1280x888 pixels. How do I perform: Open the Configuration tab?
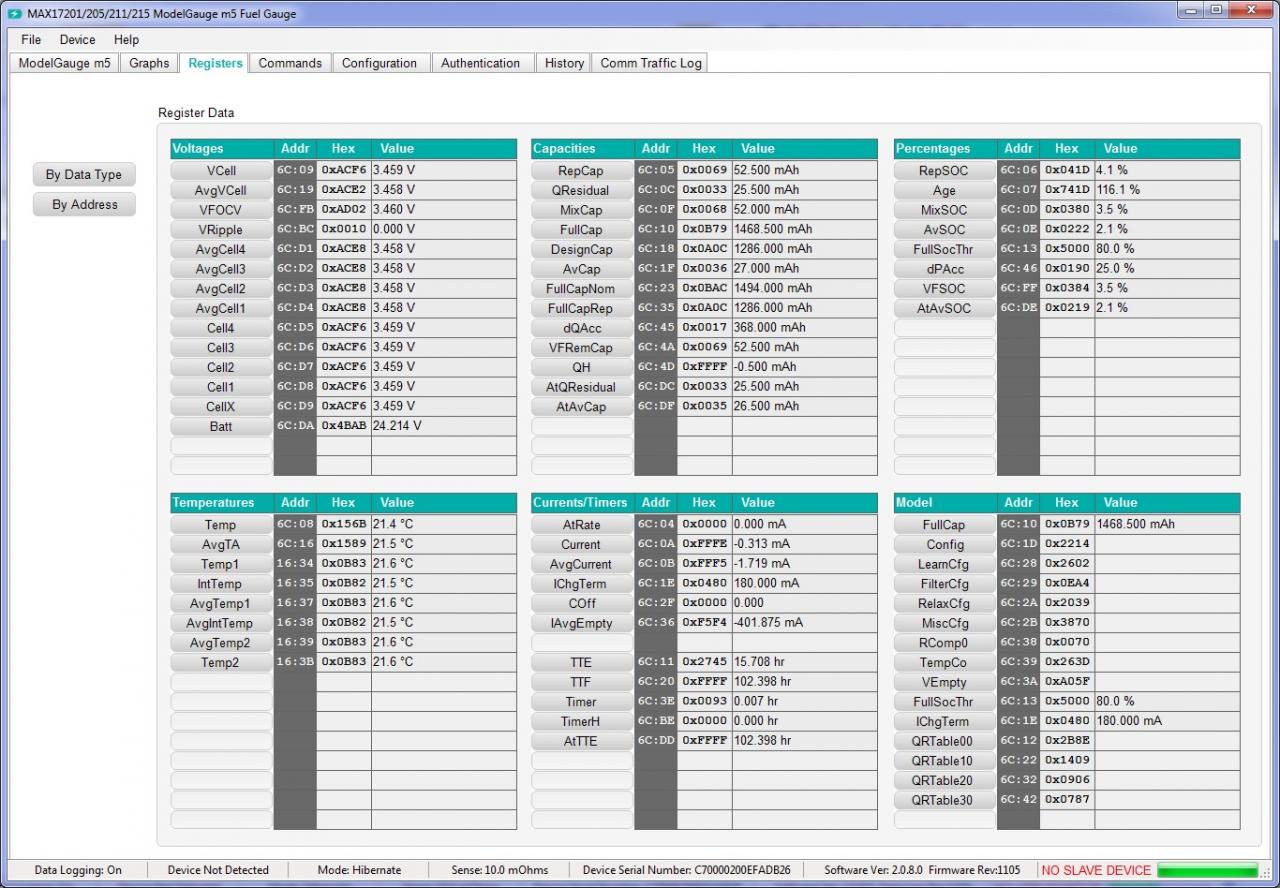(379, 63)
